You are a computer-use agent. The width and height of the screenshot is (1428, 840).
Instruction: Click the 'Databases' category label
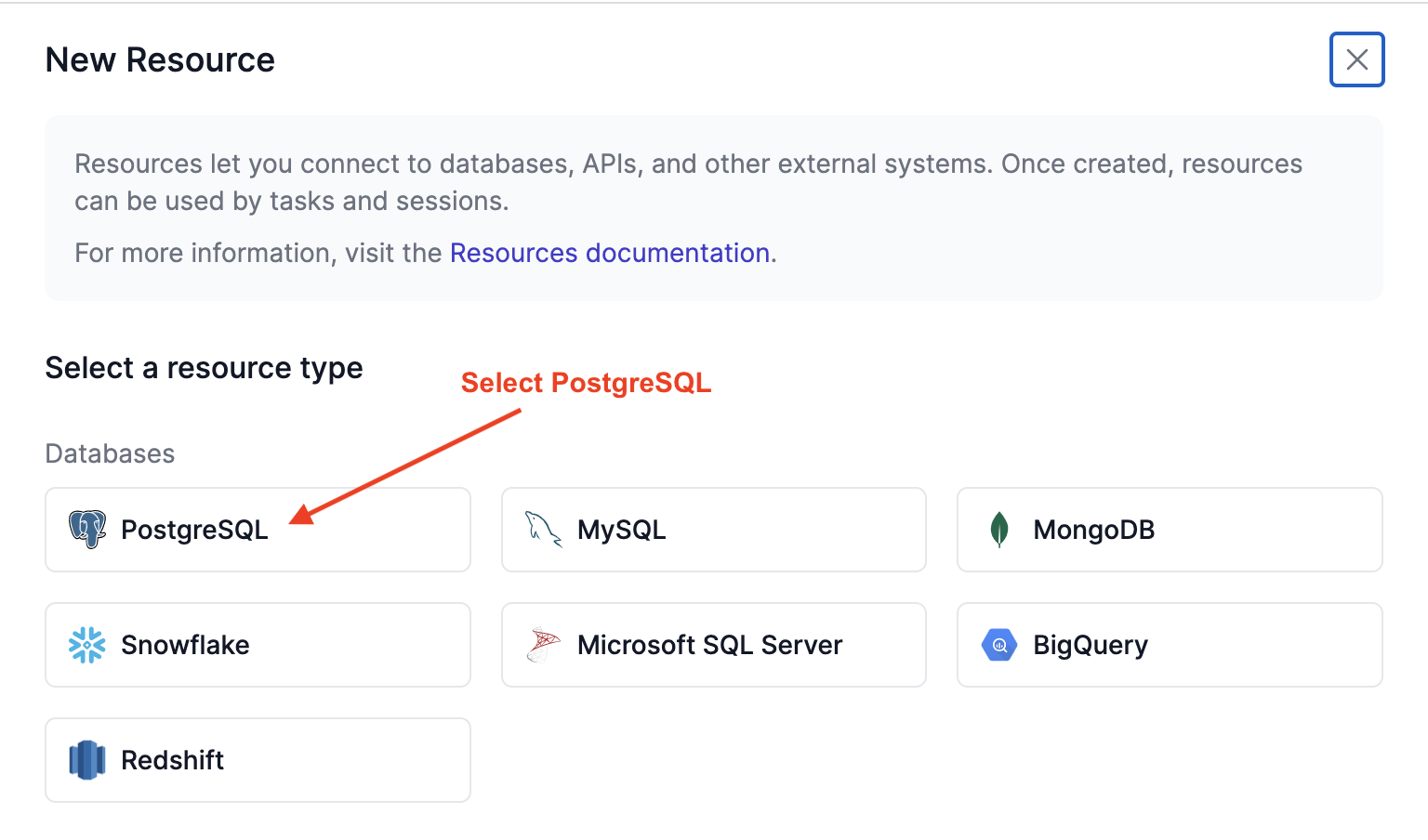[x=110, y=453]
